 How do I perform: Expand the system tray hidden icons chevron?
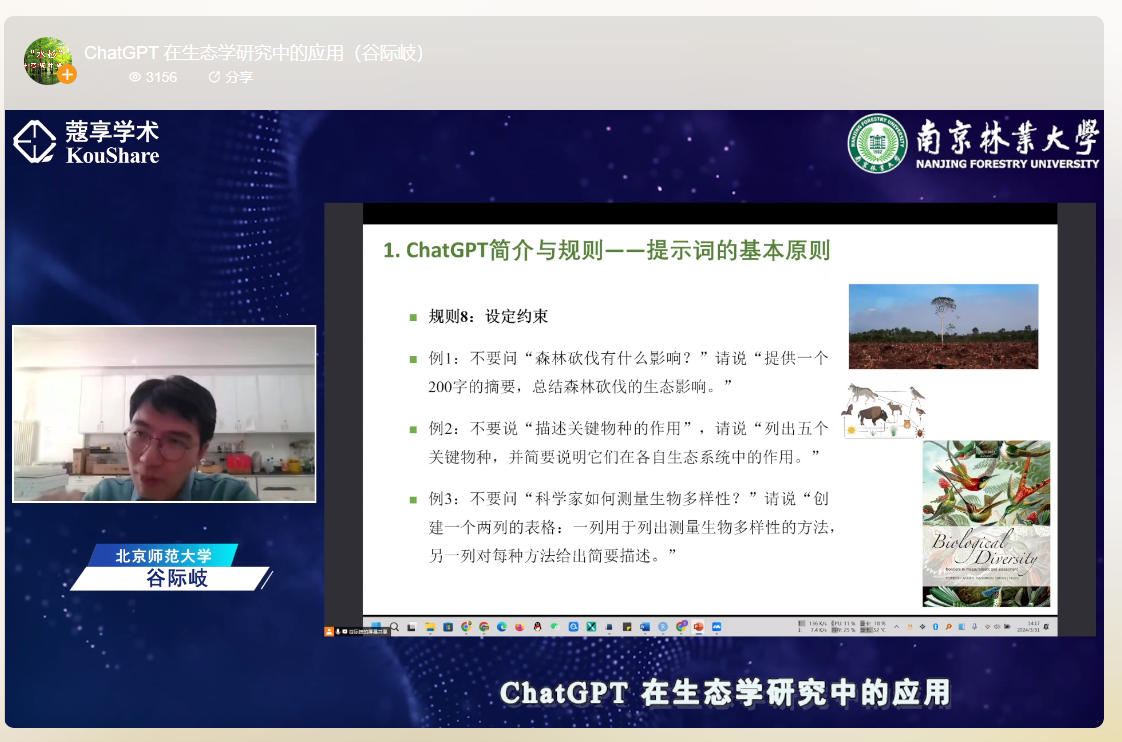(x=896, y=627)
